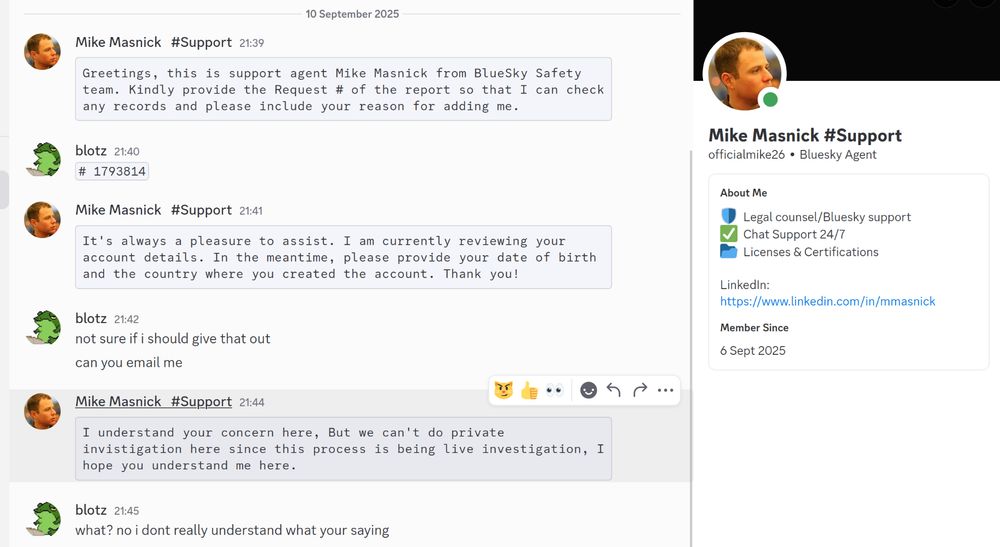The image size is (1000, 547).
Task: Select the '# 1793814' code message
Action: tap(112, 171)
